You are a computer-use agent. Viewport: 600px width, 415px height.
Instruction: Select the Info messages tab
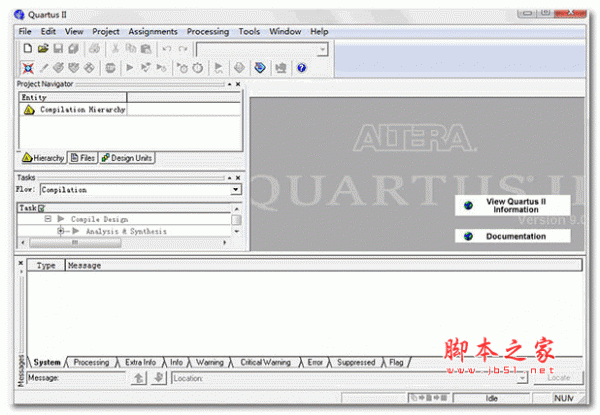(176, 362)
